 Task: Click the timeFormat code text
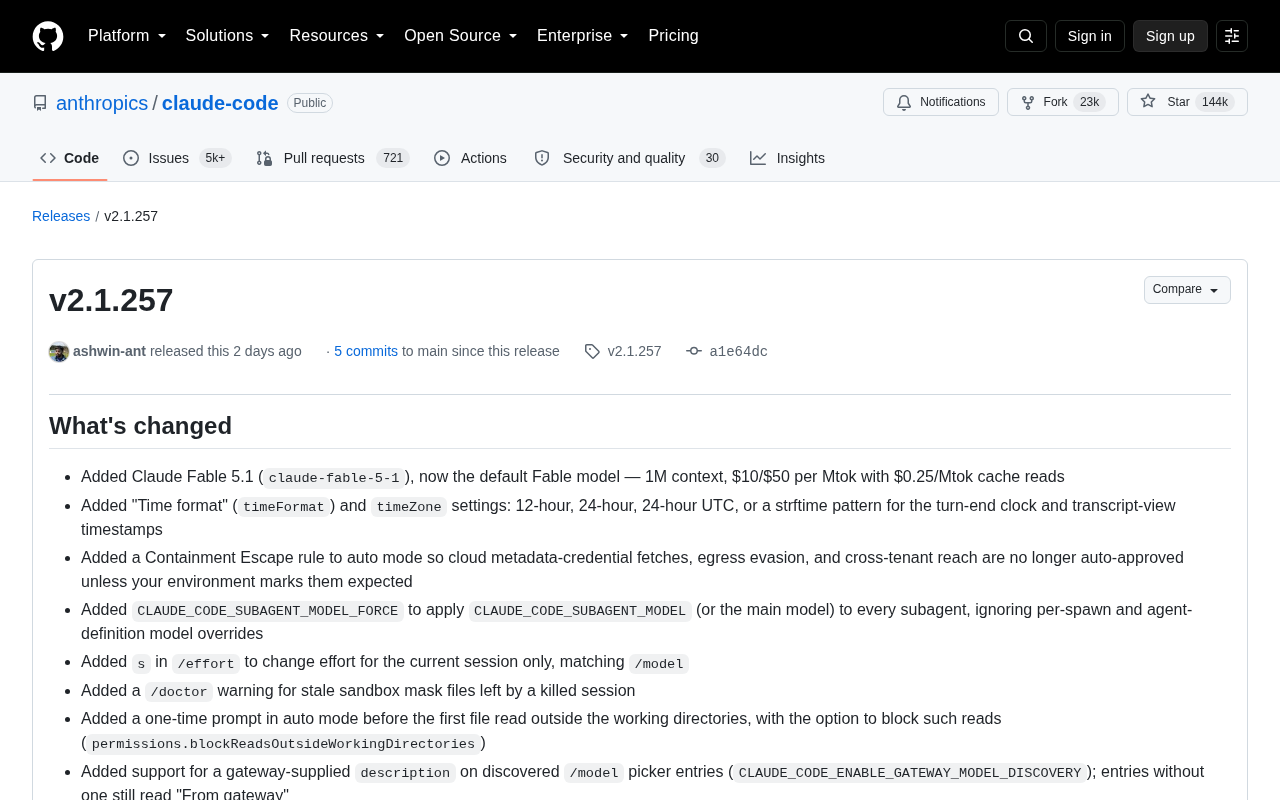tap(284, 507)
